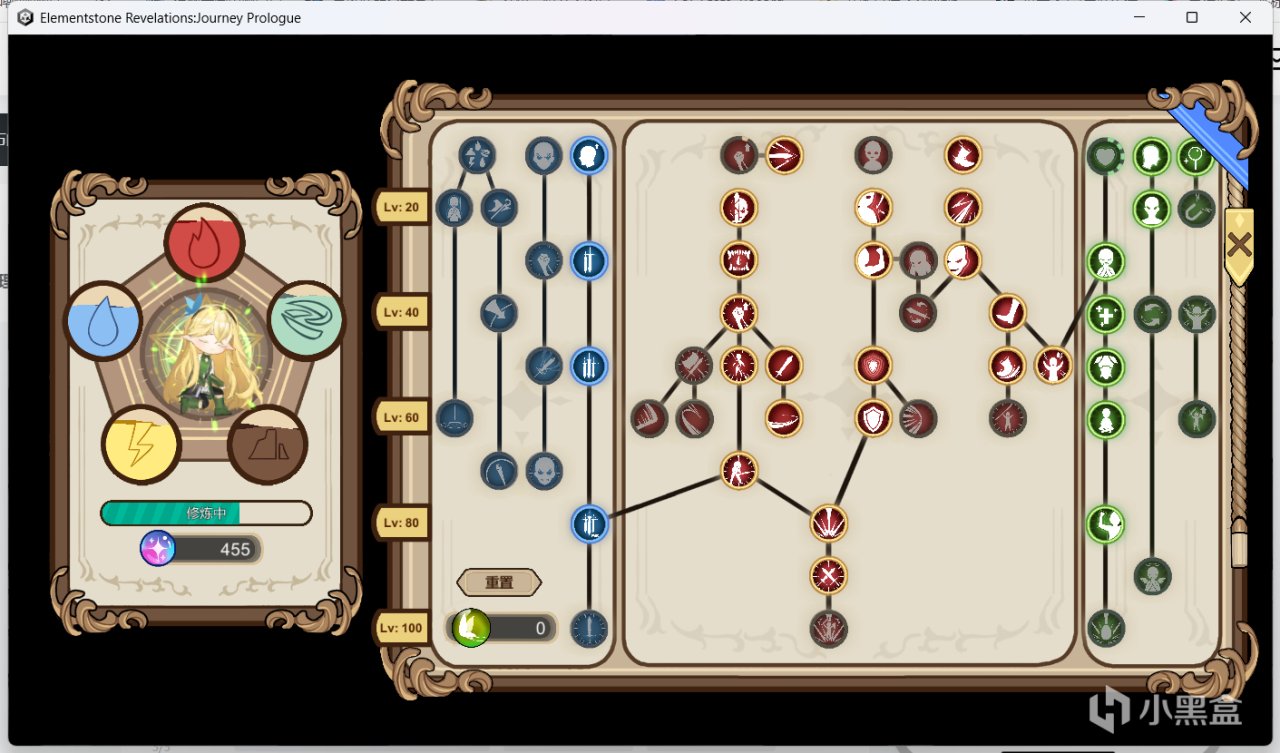Select the locked blue bald head skill
1280x753 pixels.
coord(544,155)
